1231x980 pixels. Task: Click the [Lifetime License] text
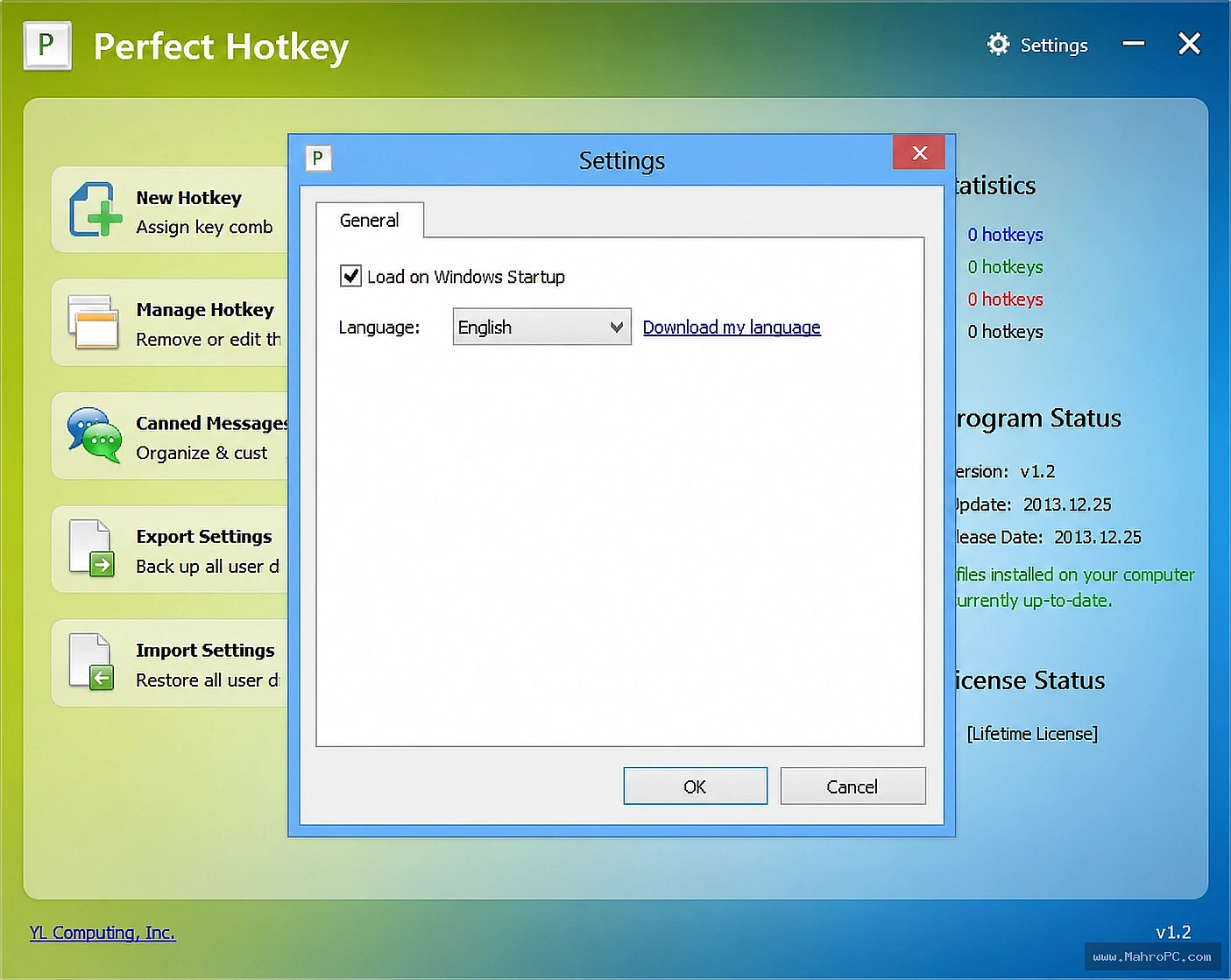[1032, 734]
